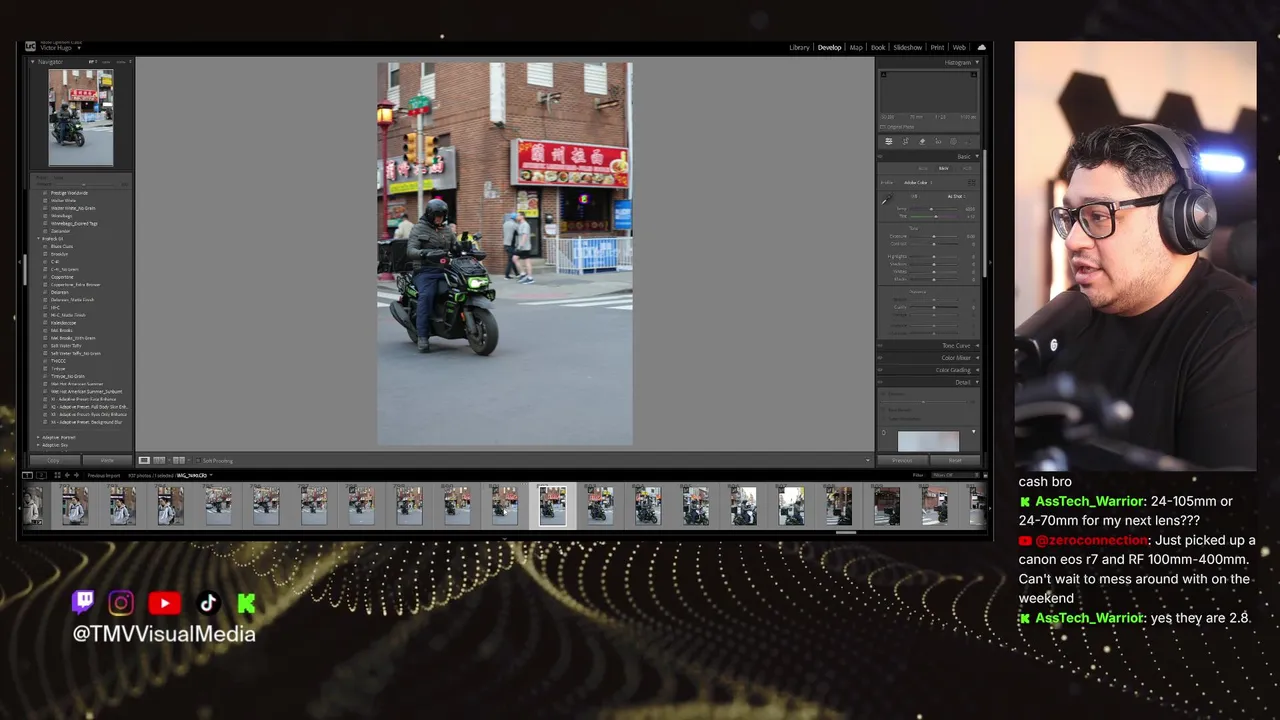Switch to Loupe view in the toolbar
Viewport: 1280px width, 720px height.
tap(144, 460)
